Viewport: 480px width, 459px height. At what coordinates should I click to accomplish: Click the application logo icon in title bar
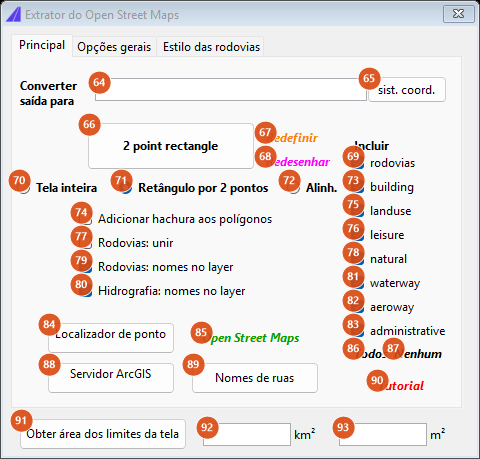(x=13, y=15)
